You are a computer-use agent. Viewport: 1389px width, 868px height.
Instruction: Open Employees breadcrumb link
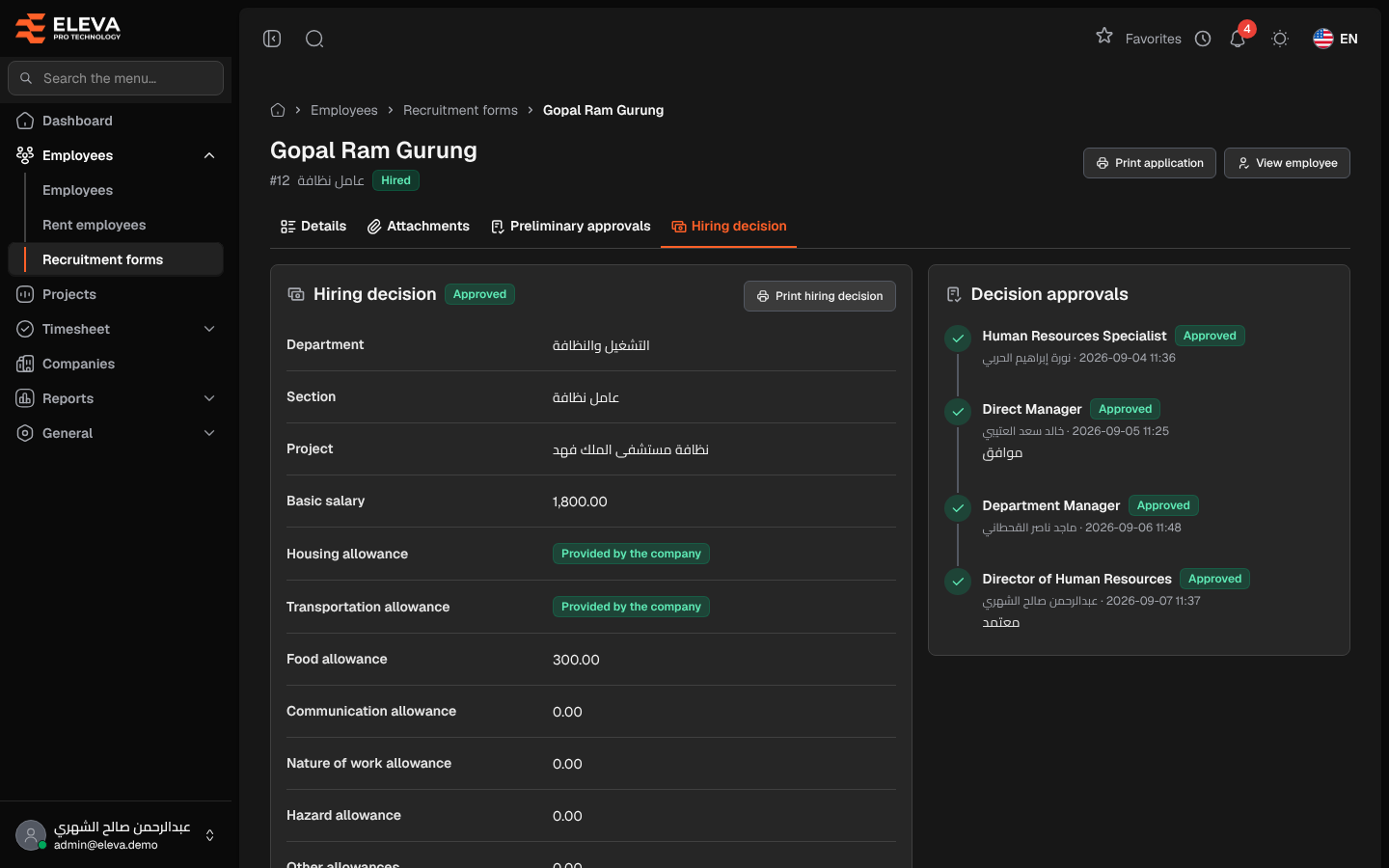click(x=344, y=110)
